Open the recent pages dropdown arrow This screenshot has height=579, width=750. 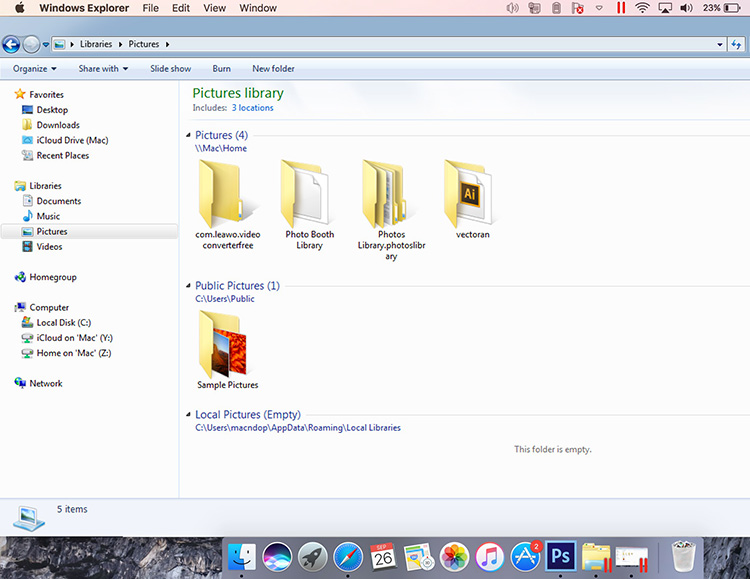point(45,45)
